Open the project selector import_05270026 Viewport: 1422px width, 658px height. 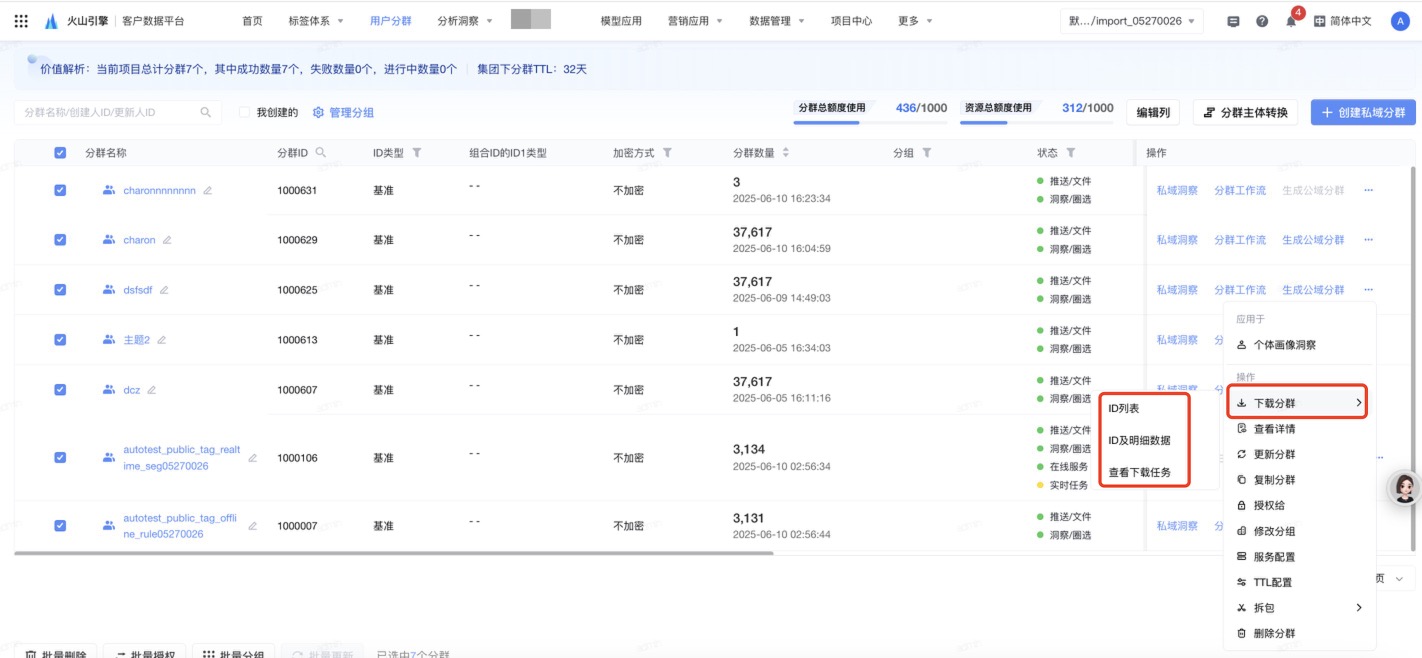point(1132,21)
